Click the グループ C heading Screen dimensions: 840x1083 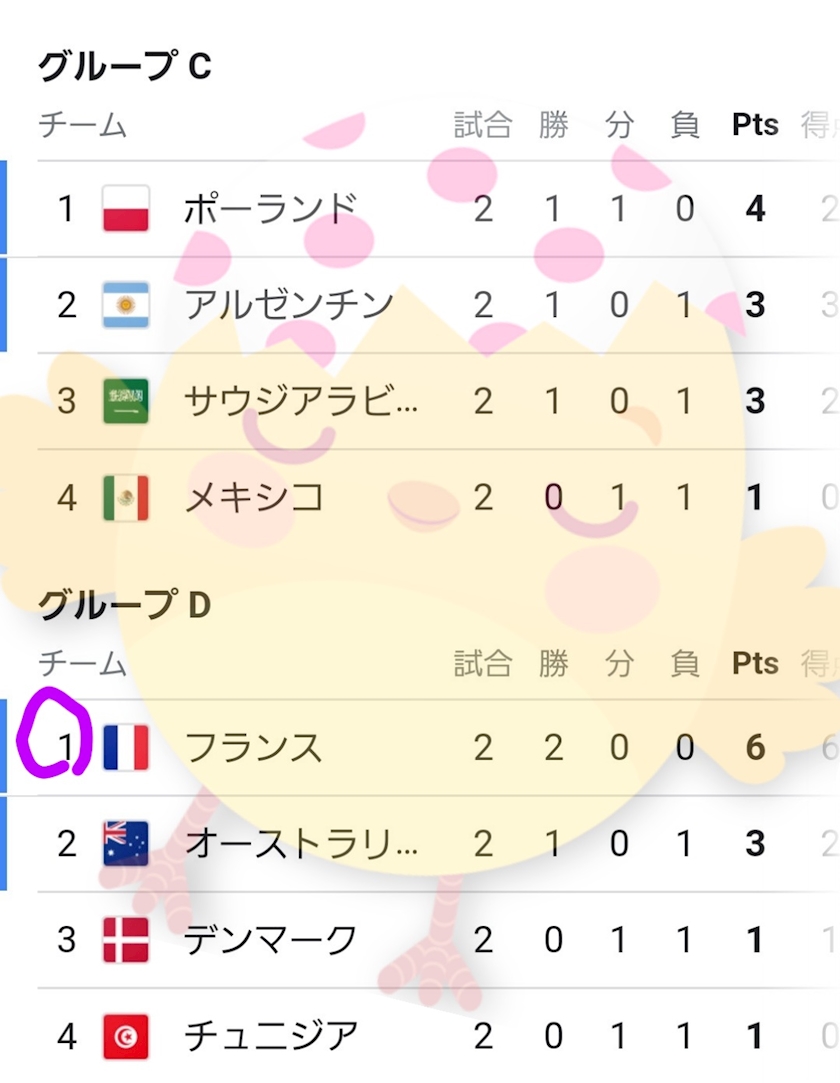click(x=125, y=66)
